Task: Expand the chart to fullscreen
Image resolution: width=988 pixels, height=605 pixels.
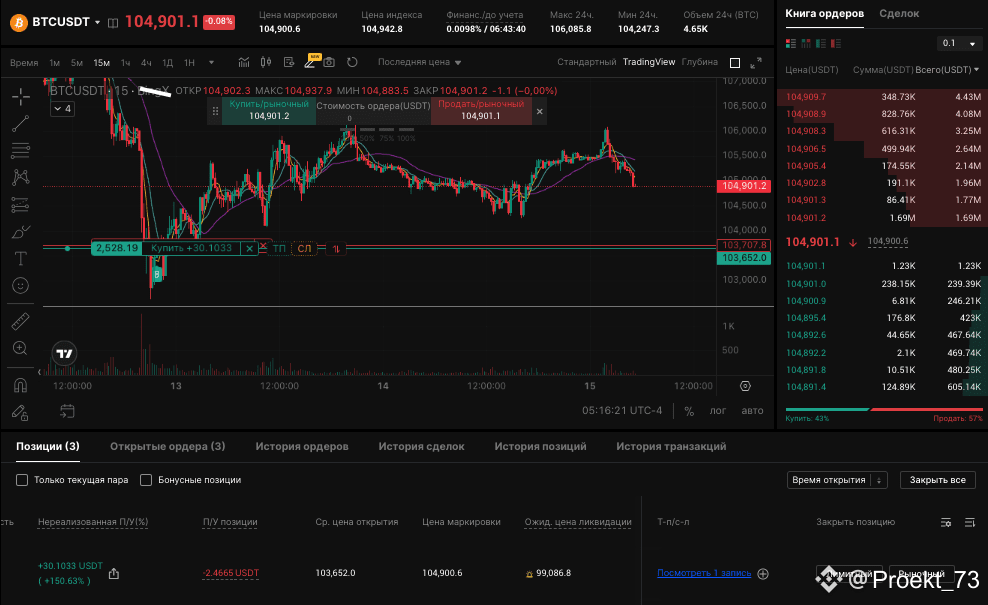Action: tap(756, 62)
